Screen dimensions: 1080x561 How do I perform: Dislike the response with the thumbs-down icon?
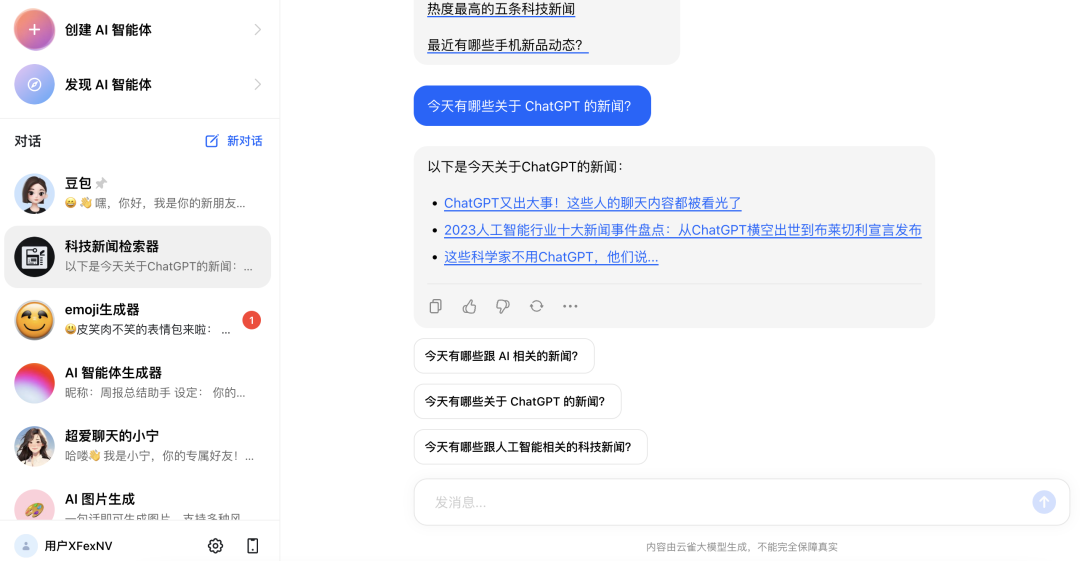503,306
